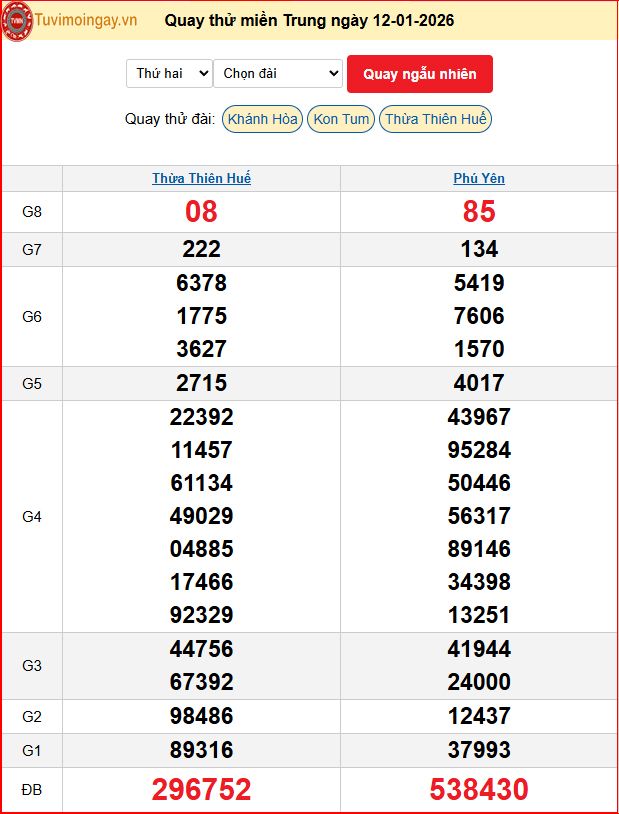Click the G6 value 1570
This screenshot has height=814, width=619.
click(x=479, y=349)
